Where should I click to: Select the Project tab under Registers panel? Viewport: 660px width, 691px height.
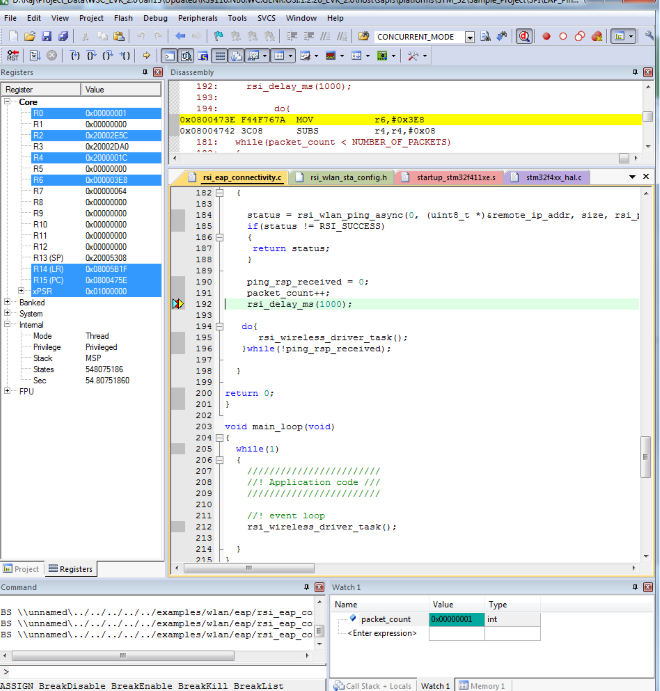[x=22, y=569]
